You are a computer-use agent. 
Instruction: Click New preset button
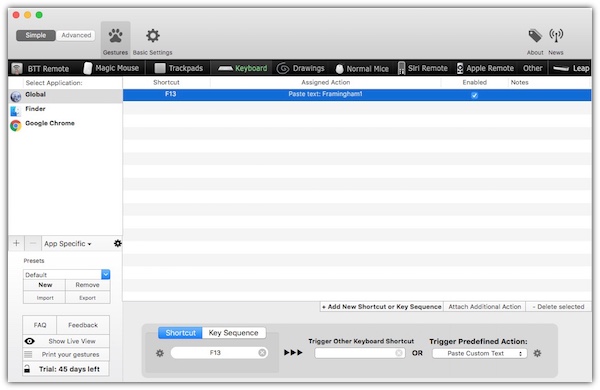[44, 285]
